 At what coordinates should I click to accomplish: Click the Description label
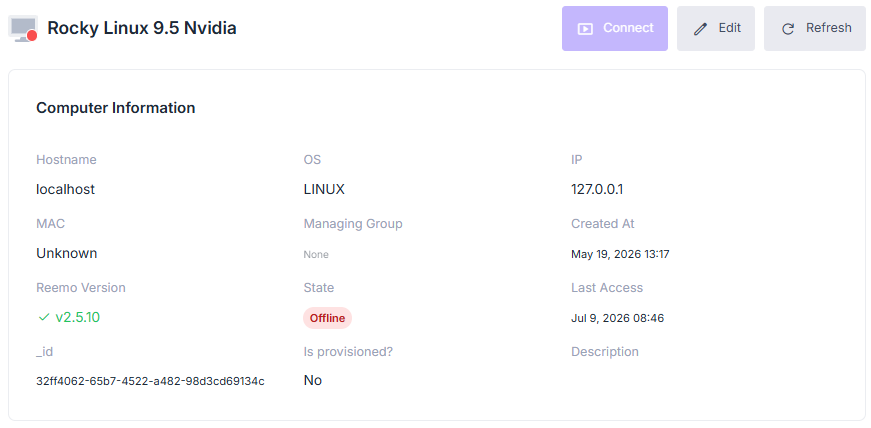click(x=605, y=352)
